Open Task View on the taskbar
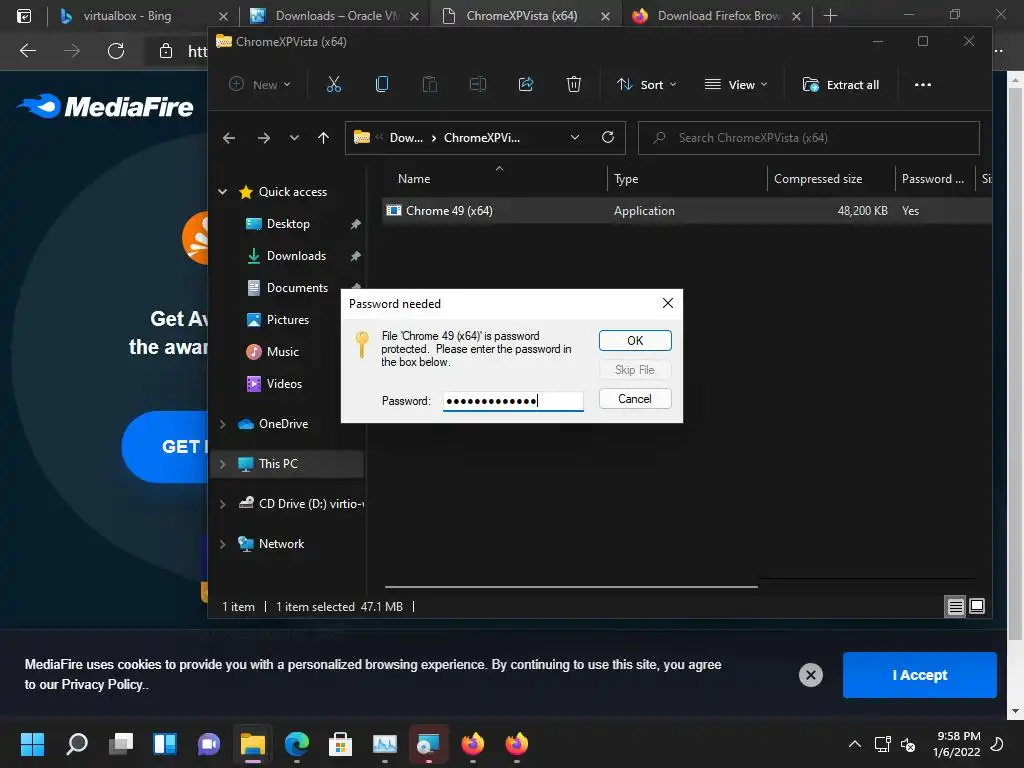Screen dimensions: 1024x768 (x=121, y=744)
